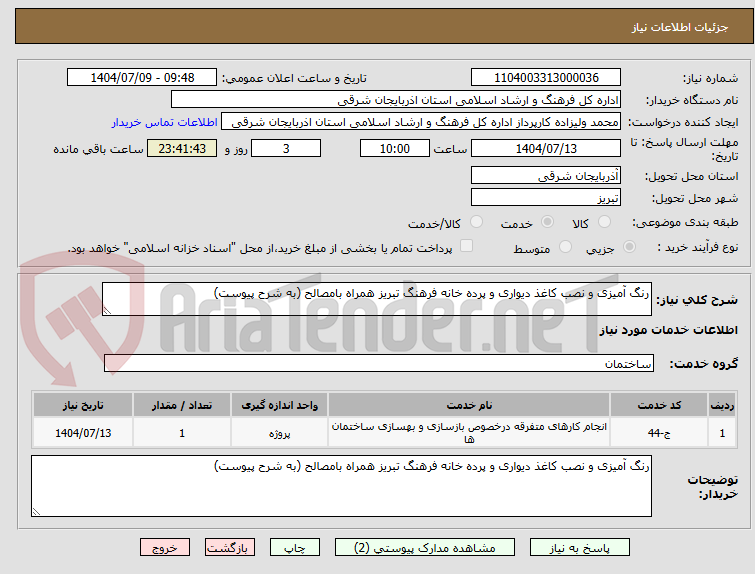Click the کد خدمت column header
Image resolution: width=755 pixels, height=574 pixels.
pos(659,405)
